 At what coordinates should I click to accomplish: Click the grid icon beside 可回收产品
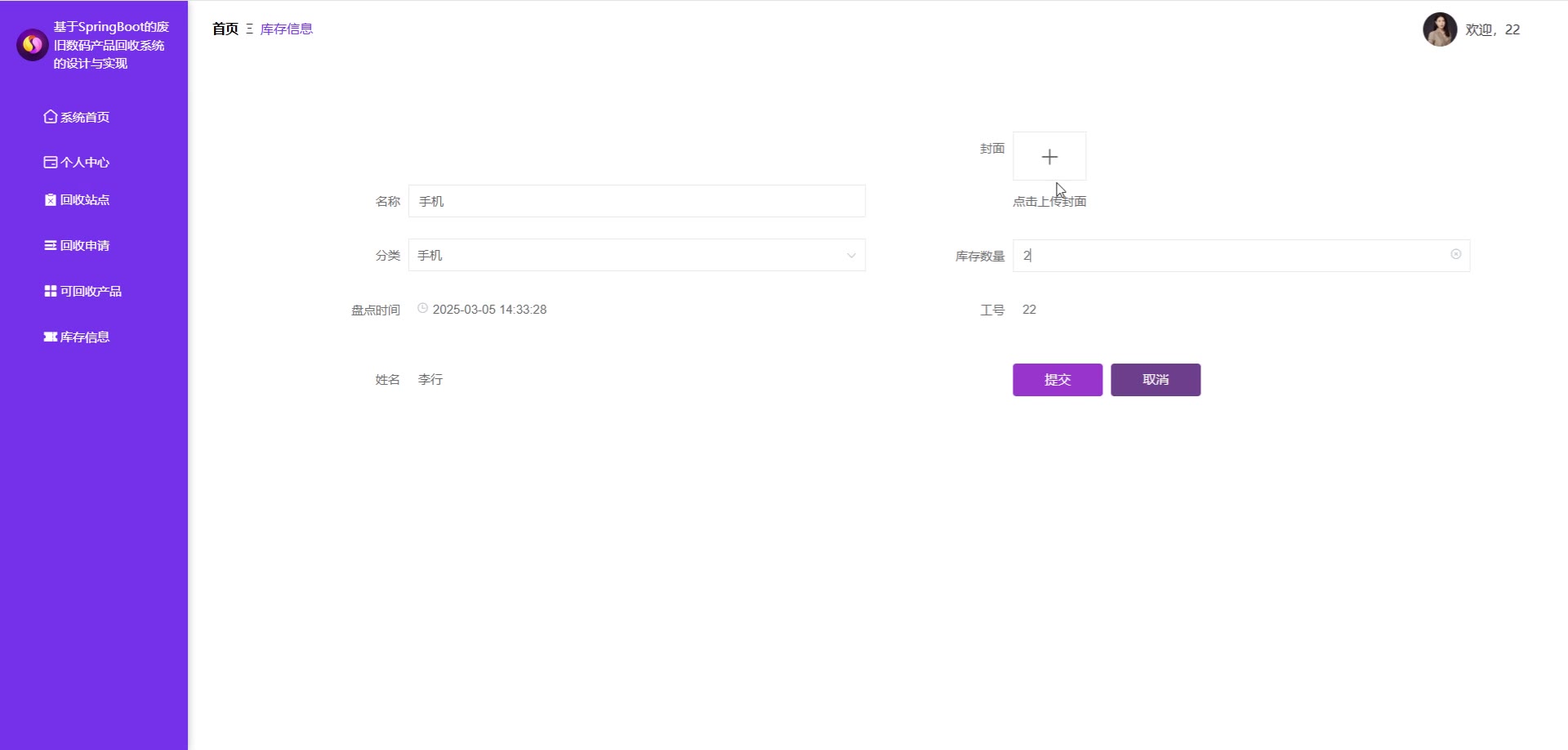click(51, 291)
